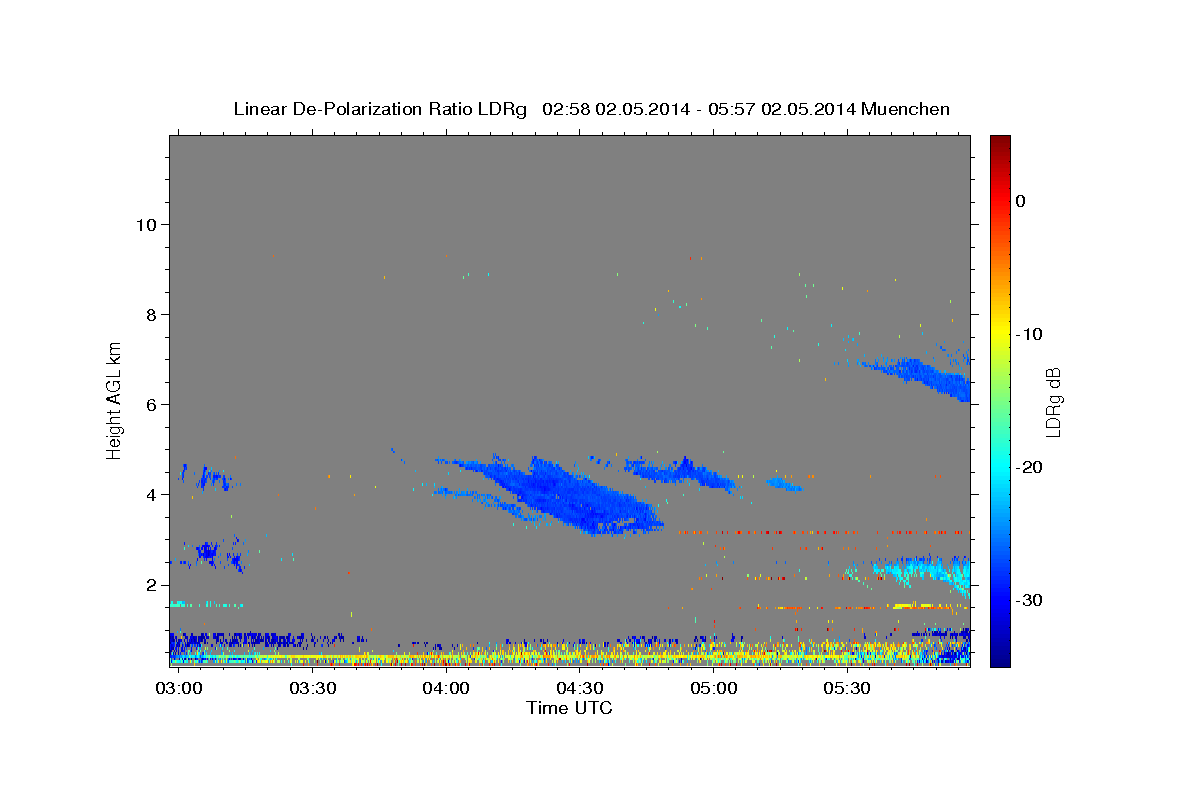This screenshot has width=1200, height=800.
Task: Click the colorbar value -10
Action: 1030,334
